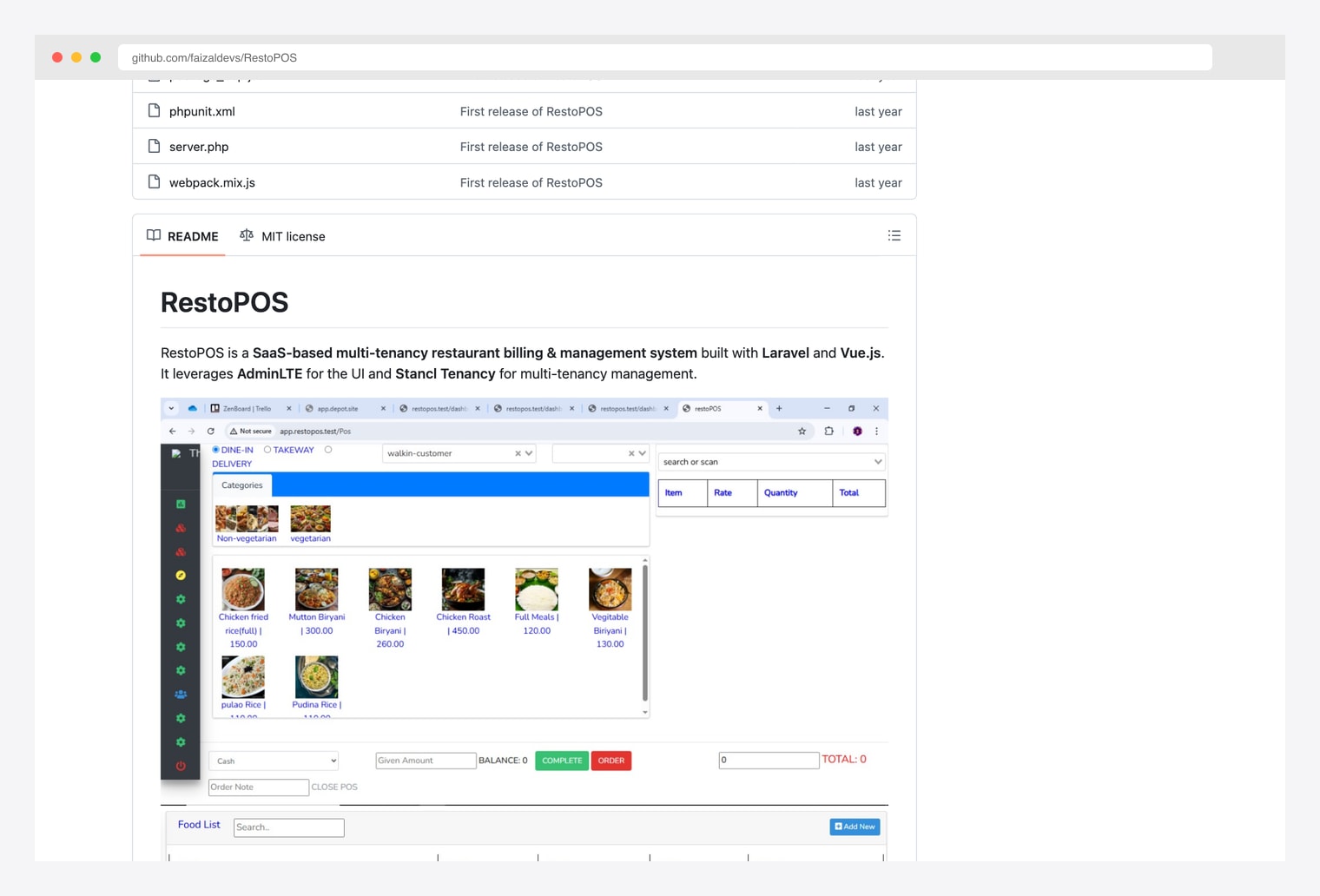
Task: Open the Cash payment method dropdown
Action: pos(274,761)
